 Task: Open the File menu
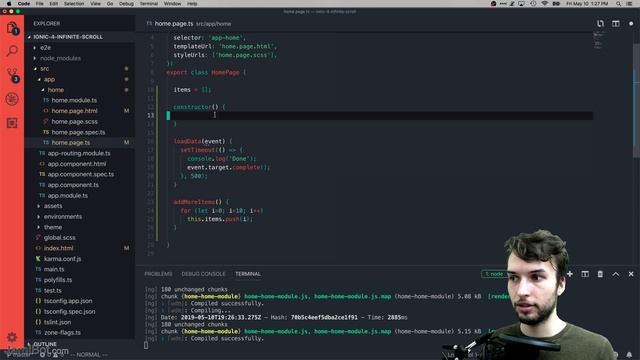(x=40, y=4)
